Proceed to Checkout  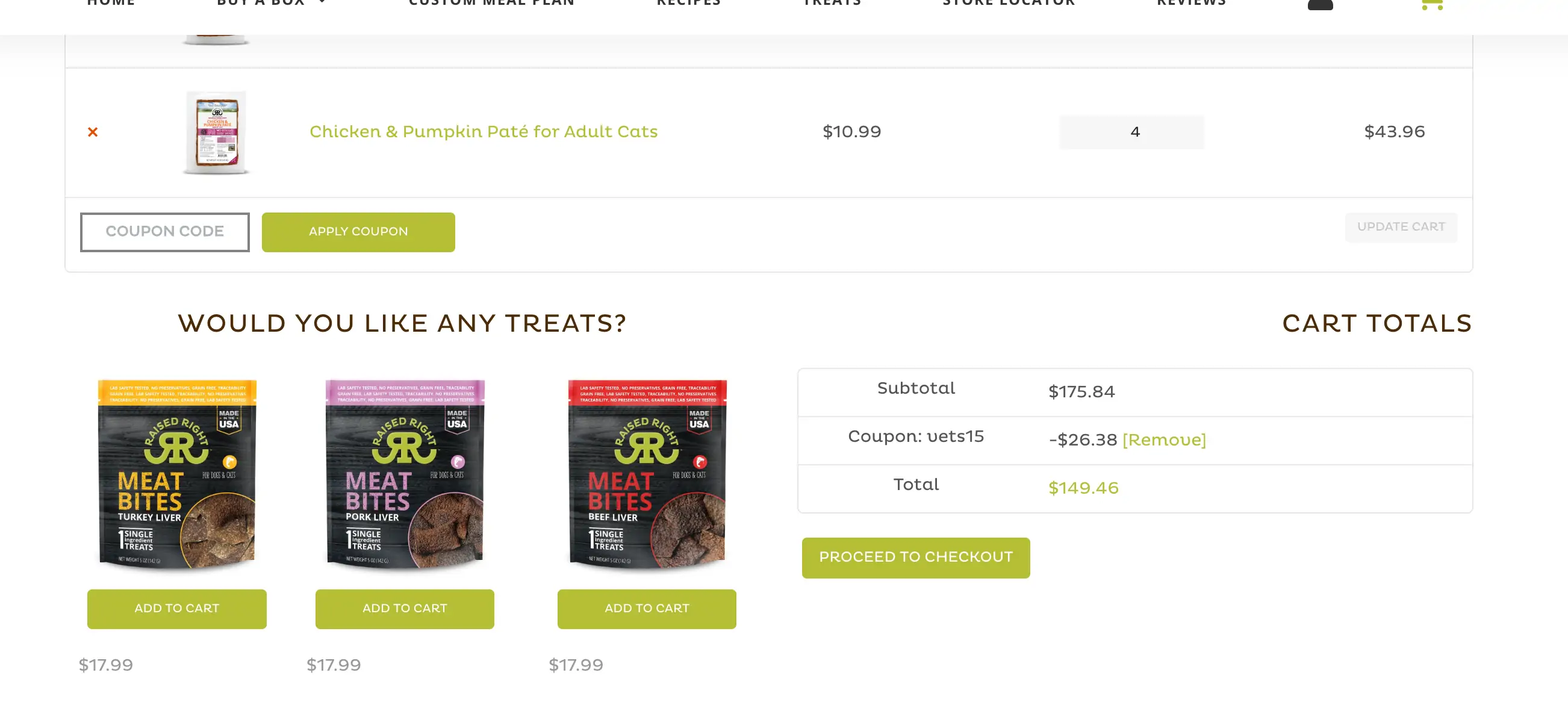pyautogui.click(x=915, y=557)
